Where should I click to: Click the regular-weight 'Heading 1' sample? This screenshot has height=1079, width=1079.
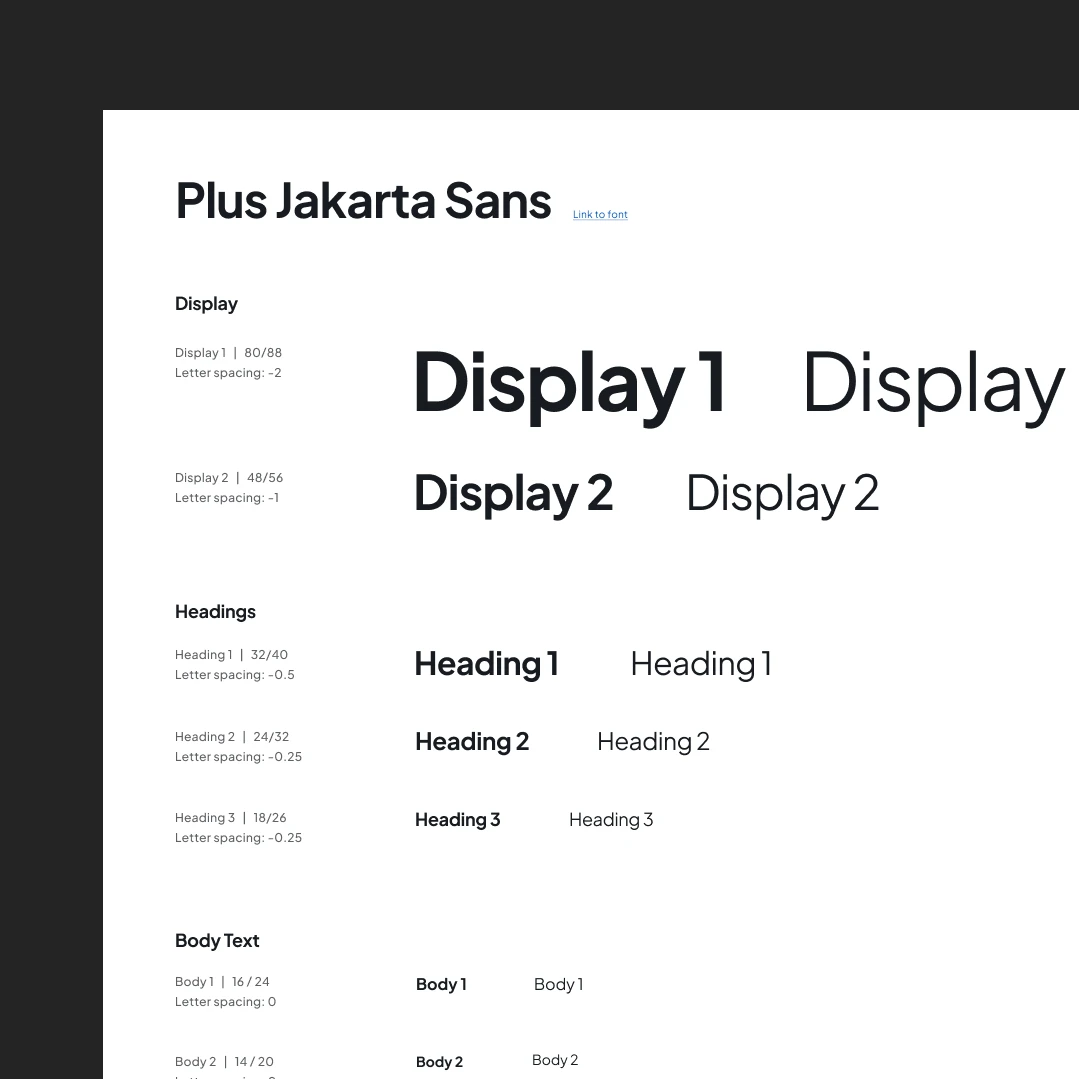[701, 665]
